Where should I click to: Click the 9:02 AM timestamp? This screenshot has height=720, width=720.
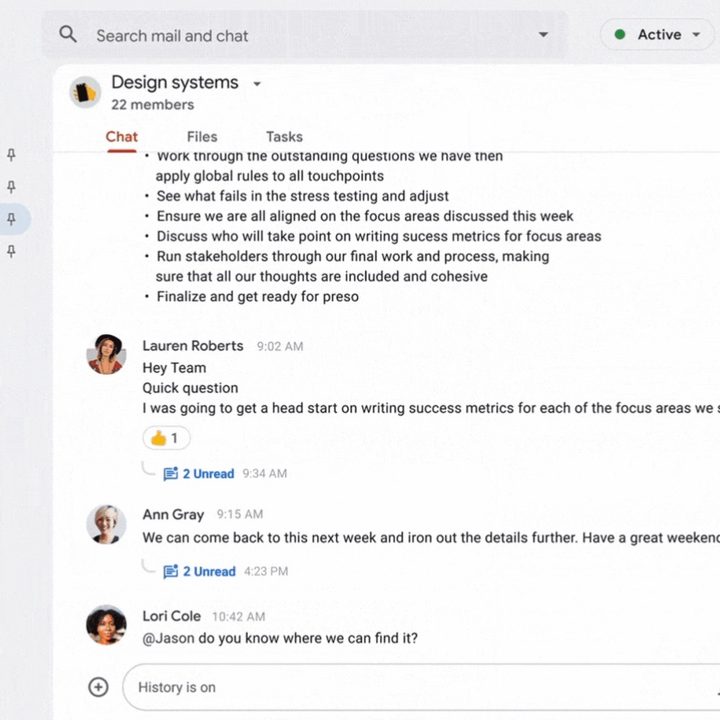point(280,347)
